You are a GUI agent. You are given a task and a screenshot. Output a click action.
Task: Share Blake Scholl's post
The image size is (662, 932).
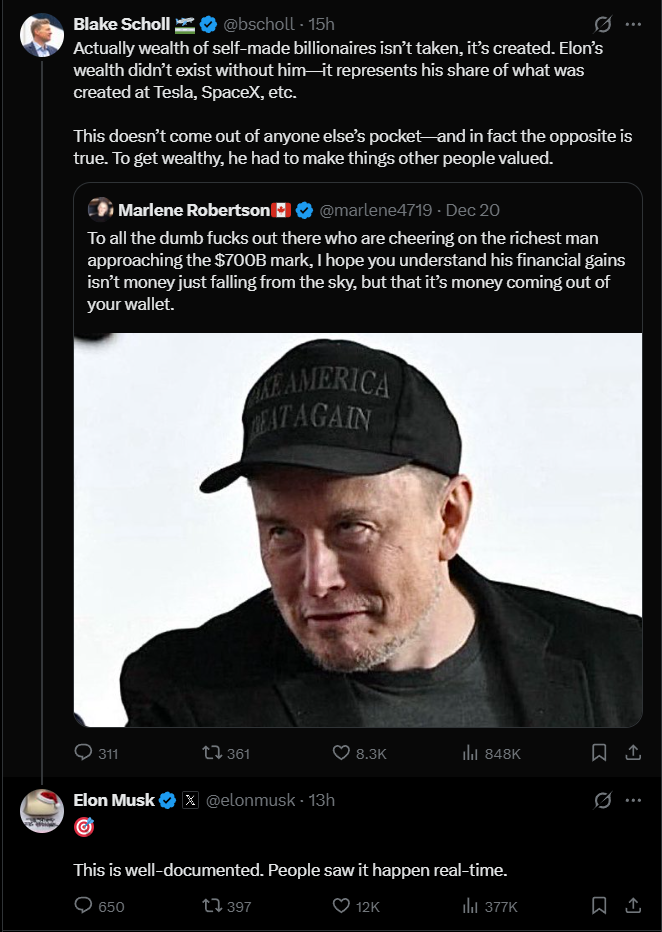pyautogui.click(x=632, y=753)
